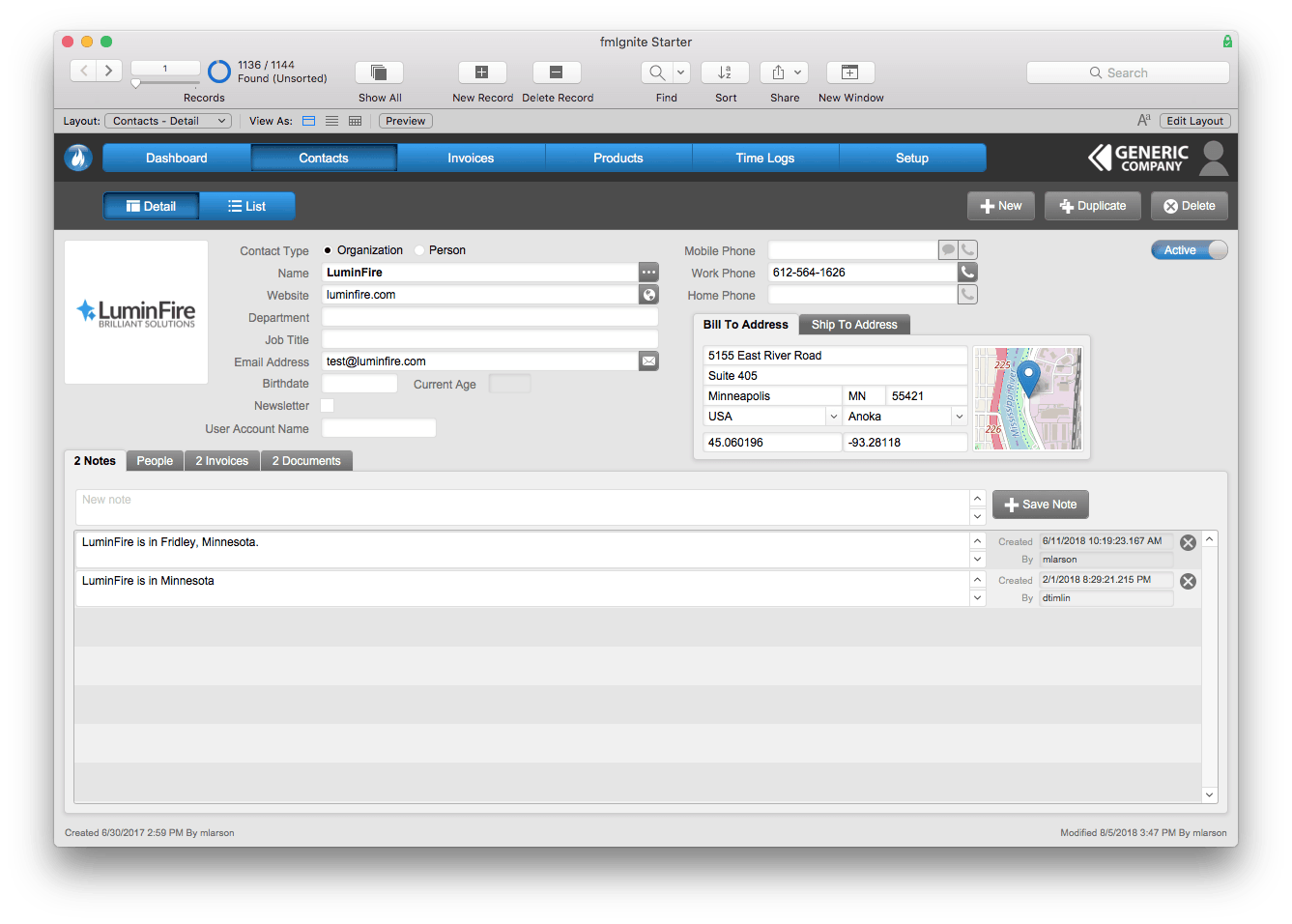Click the New note field up arrow

(978, 499)
